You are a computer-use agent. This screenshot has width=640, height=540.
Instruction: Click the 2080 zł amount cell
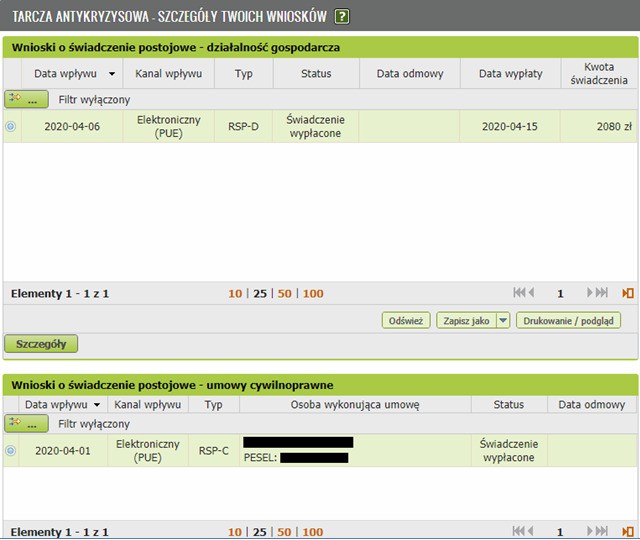(599, 127)
